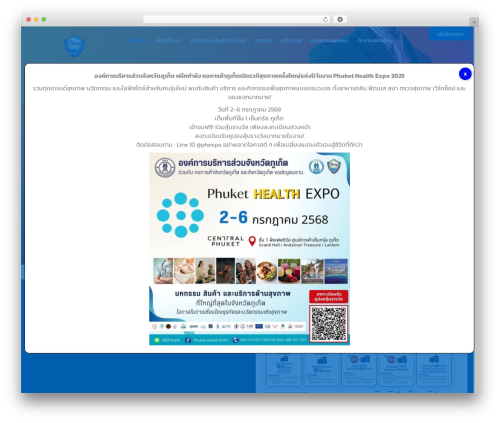Click the popup headline mentioning Phuket Health Expo 2025
The width and height of the screenshot is (500, 423).
(249, 76)
